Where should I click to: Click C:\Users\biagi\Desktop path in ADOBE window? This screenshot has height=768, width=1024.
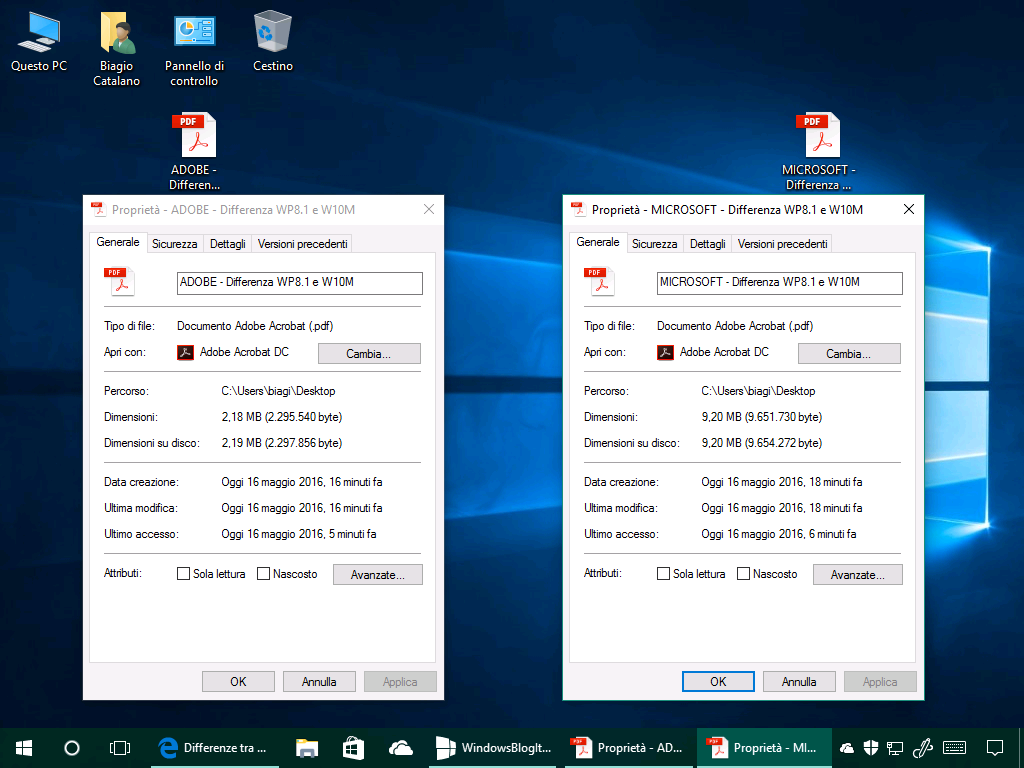click(278, 391)
